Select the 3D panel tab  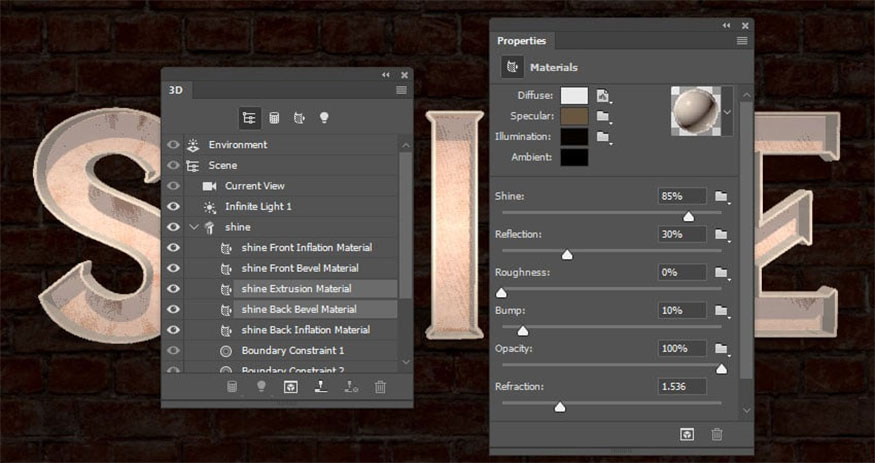176,90
